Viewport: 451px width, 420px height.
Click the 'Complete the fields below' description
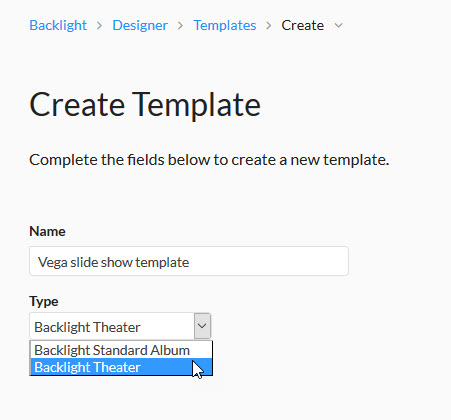[209, 160]
